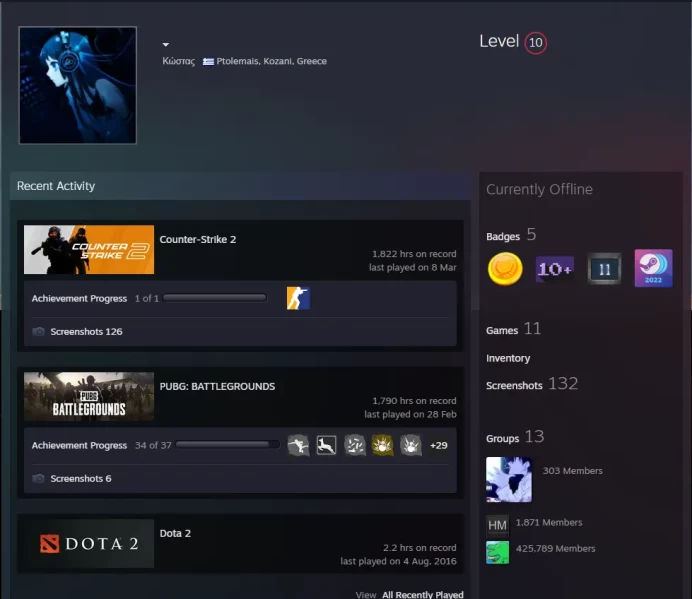Open the Groups 13 link

(x=515, y=437)
